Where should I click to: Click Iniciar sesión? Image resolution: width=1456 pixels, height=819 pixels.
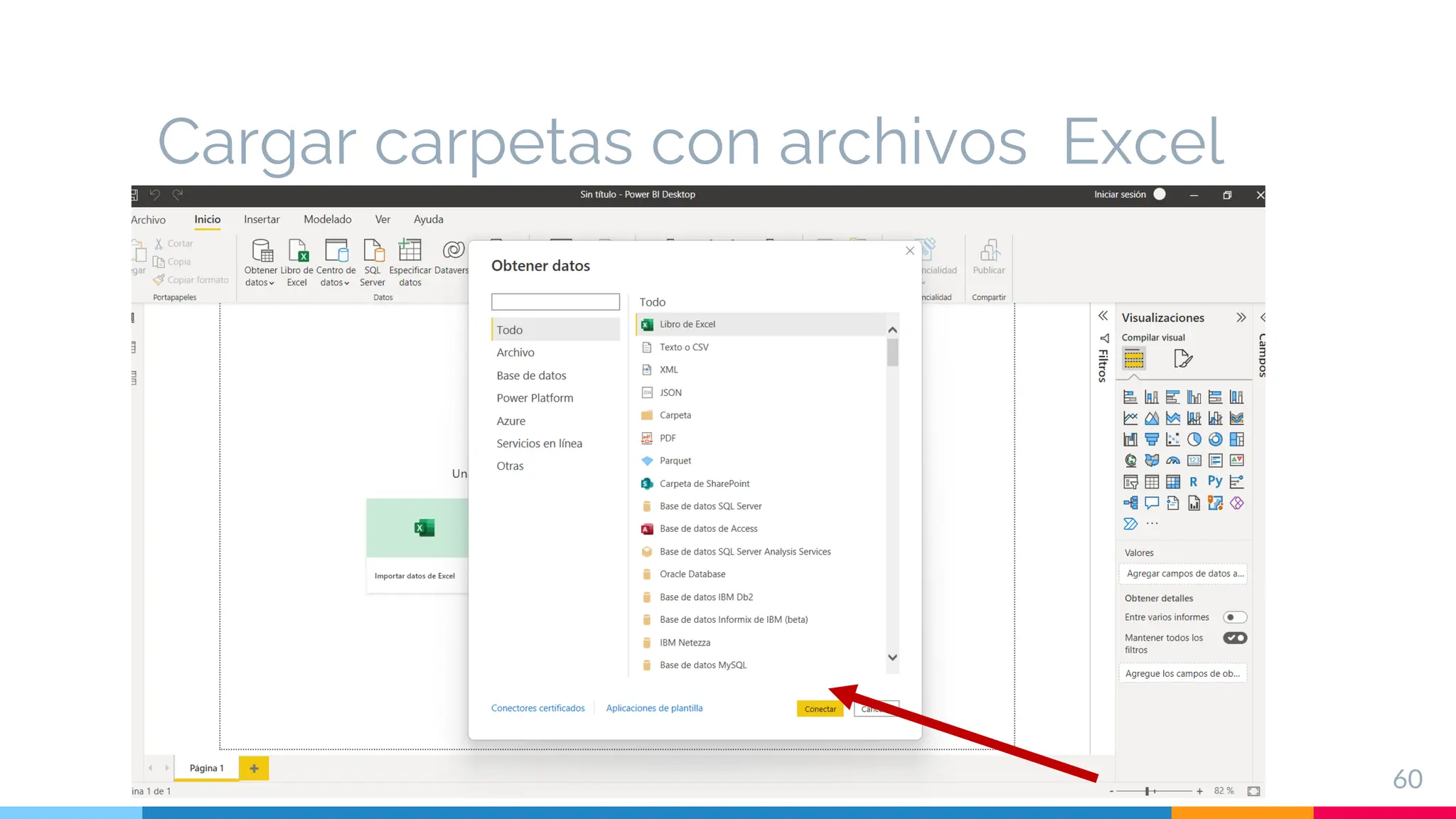(1120, 194)
